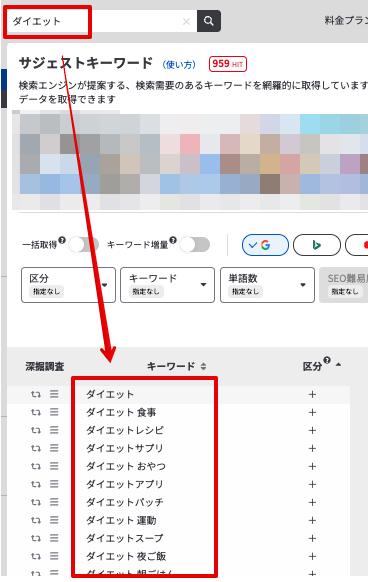Select the Google search engine button
The height and width of the screenshot is (582, 368).
tap(265, 245)
